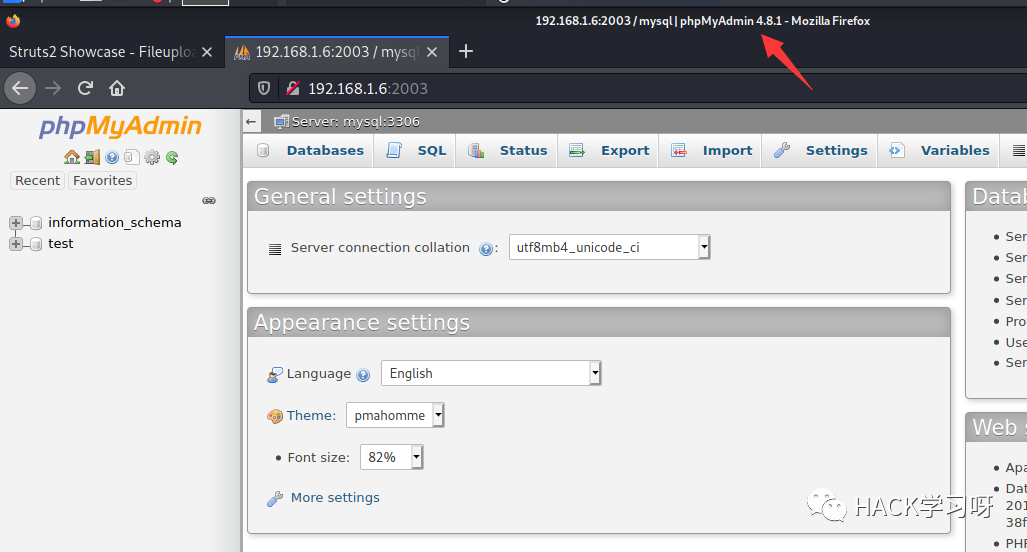
Task: Open the Theme dropdown showing pmahomme
Action: point(396,415)
